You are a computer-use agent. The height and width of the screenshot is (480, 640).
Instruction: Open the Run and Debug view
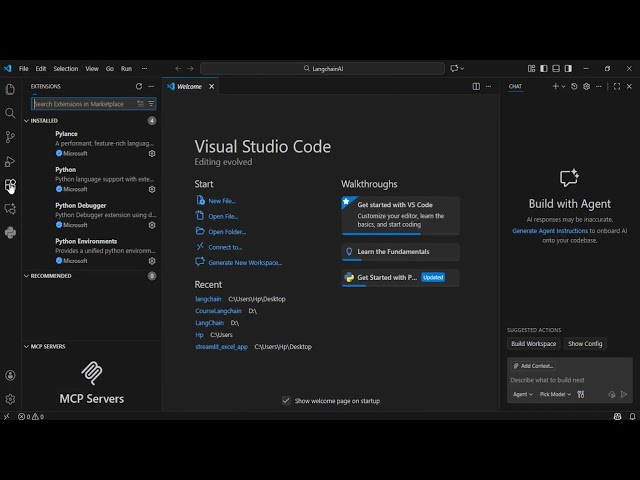point(10,161)
